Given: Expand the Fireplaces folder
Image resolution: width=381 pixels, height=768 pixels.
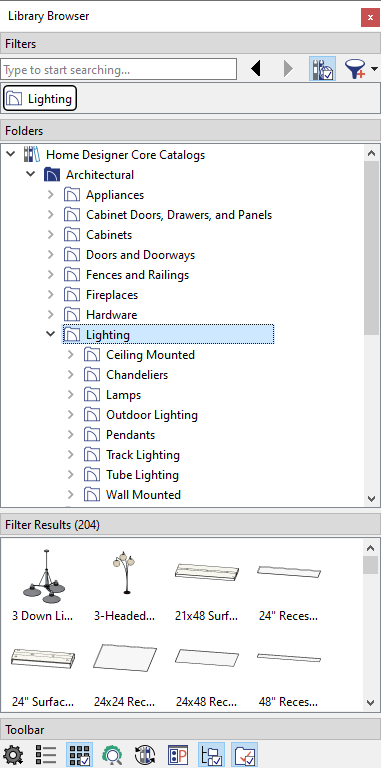Looking at the screenshot, I should [50, 295].
